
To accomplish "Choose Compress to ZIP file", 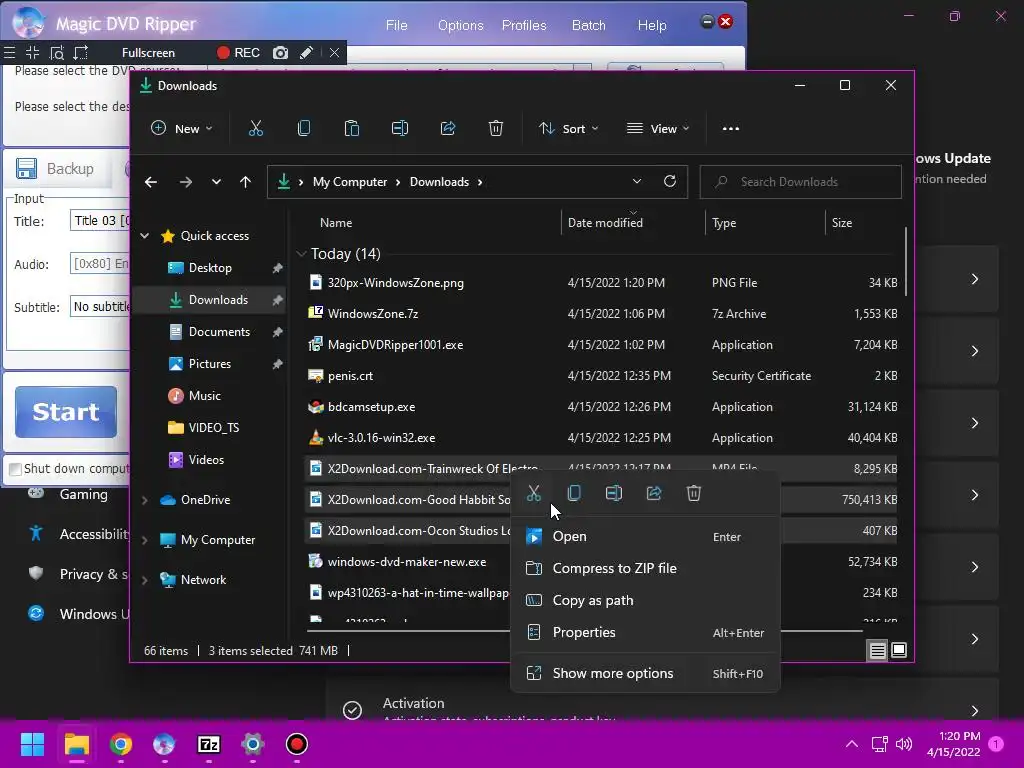I will (x=645, y=568).
